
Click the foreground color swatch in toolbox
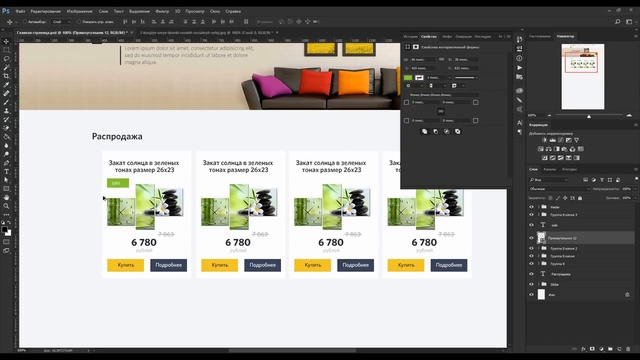point(4,230)
